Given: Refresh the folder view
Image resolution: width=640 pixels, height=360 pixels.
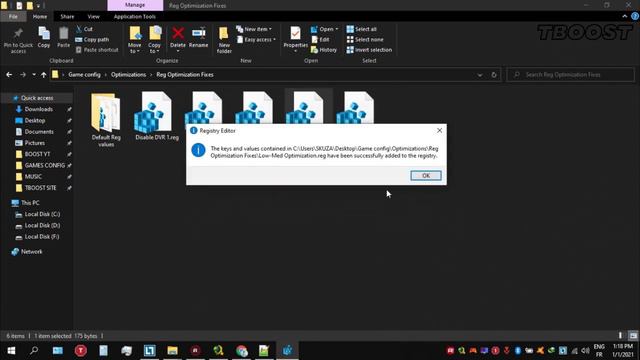Looking at the screenshot, I should click(x=494, y=75).
